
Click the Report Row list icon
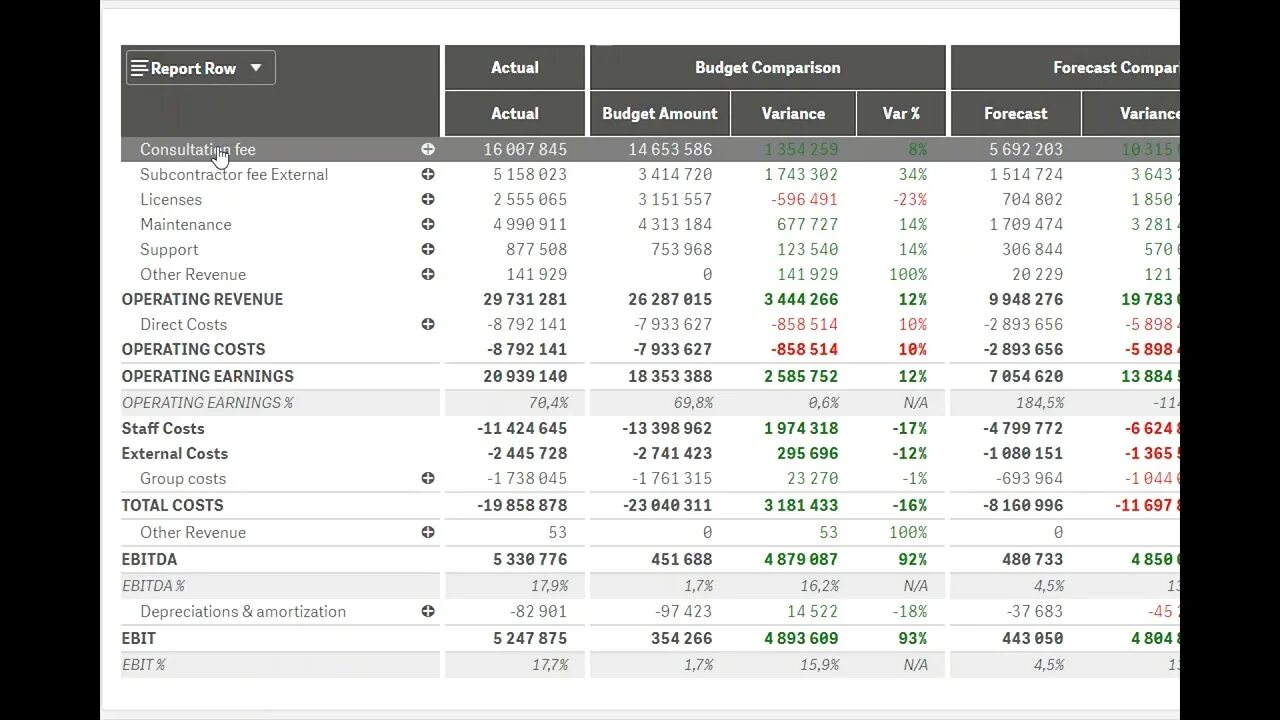[139, 68]
